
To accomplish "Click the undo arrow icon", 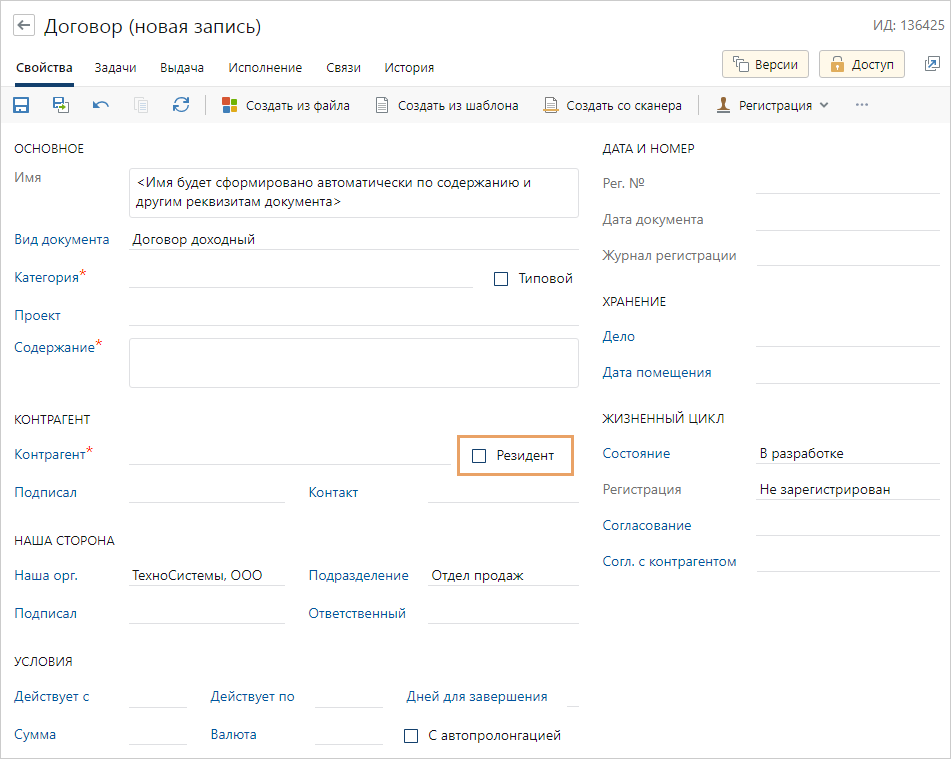I will (101, 105).
